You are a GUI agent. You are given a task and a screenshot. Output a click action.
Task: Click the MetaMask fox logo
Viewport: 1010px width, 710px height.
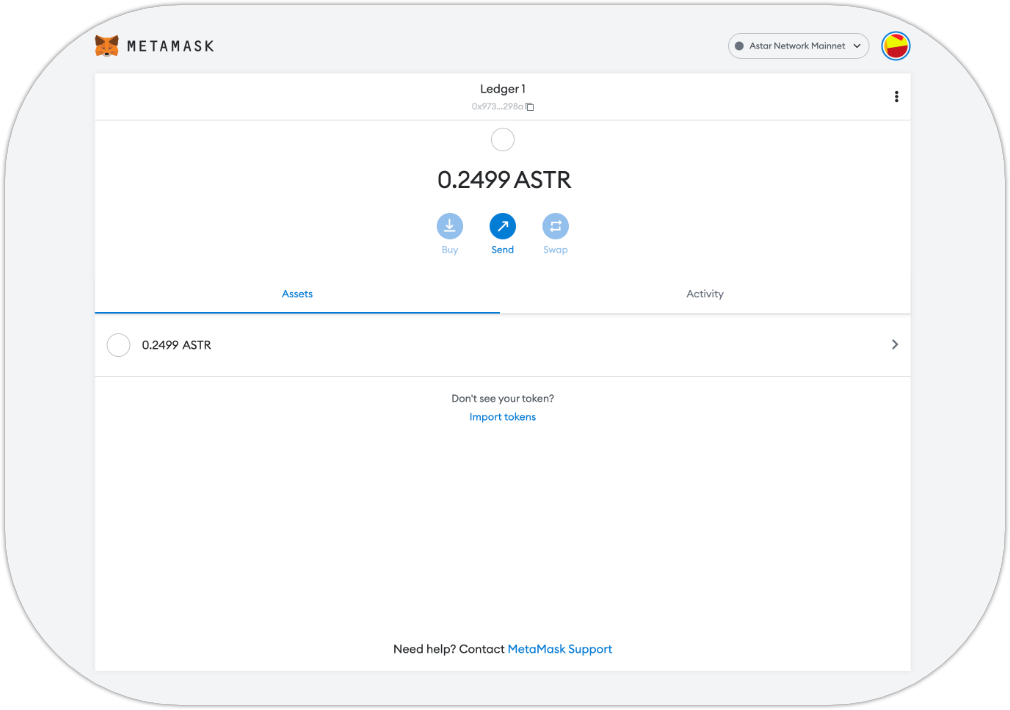[x=107, y=46]
